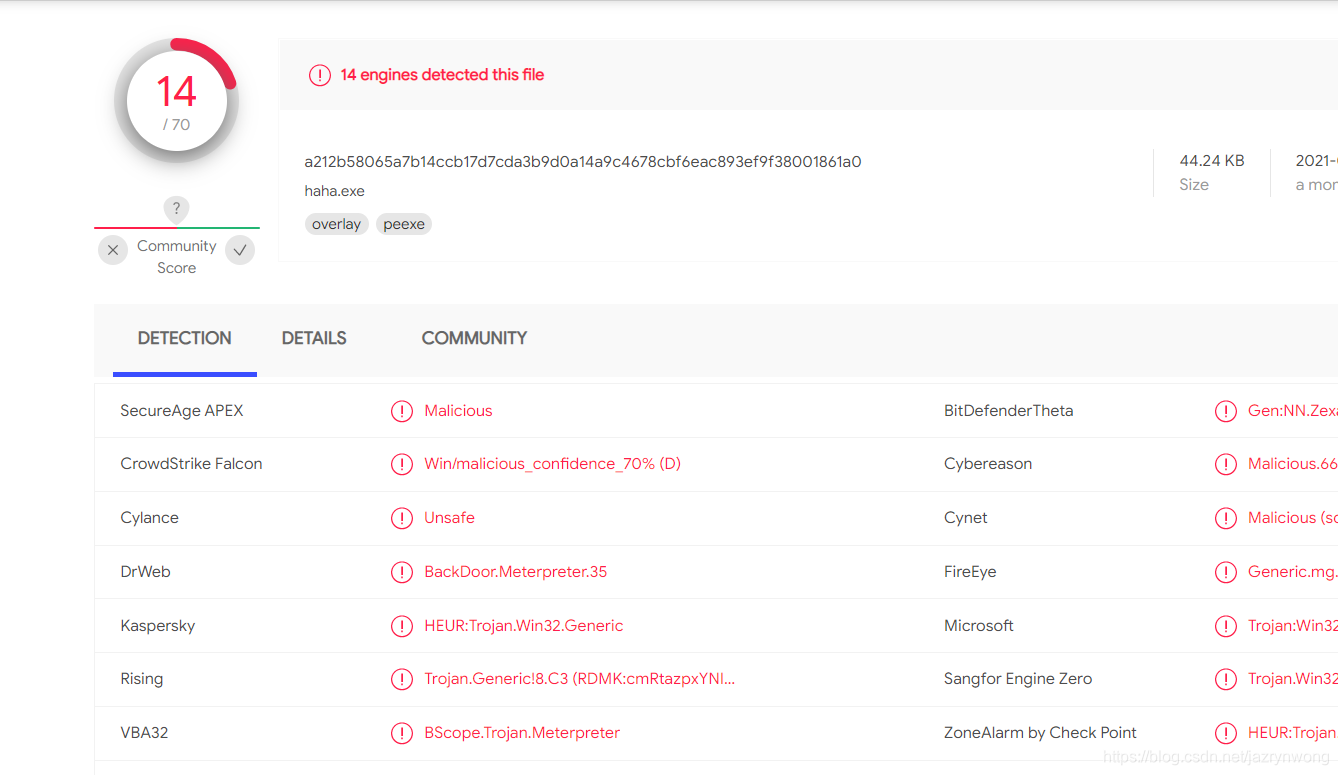Click the 'overlay' tag chip
Image resolution: width=1338 pixels, height=775 pixels.
click(x=336, y=224)
